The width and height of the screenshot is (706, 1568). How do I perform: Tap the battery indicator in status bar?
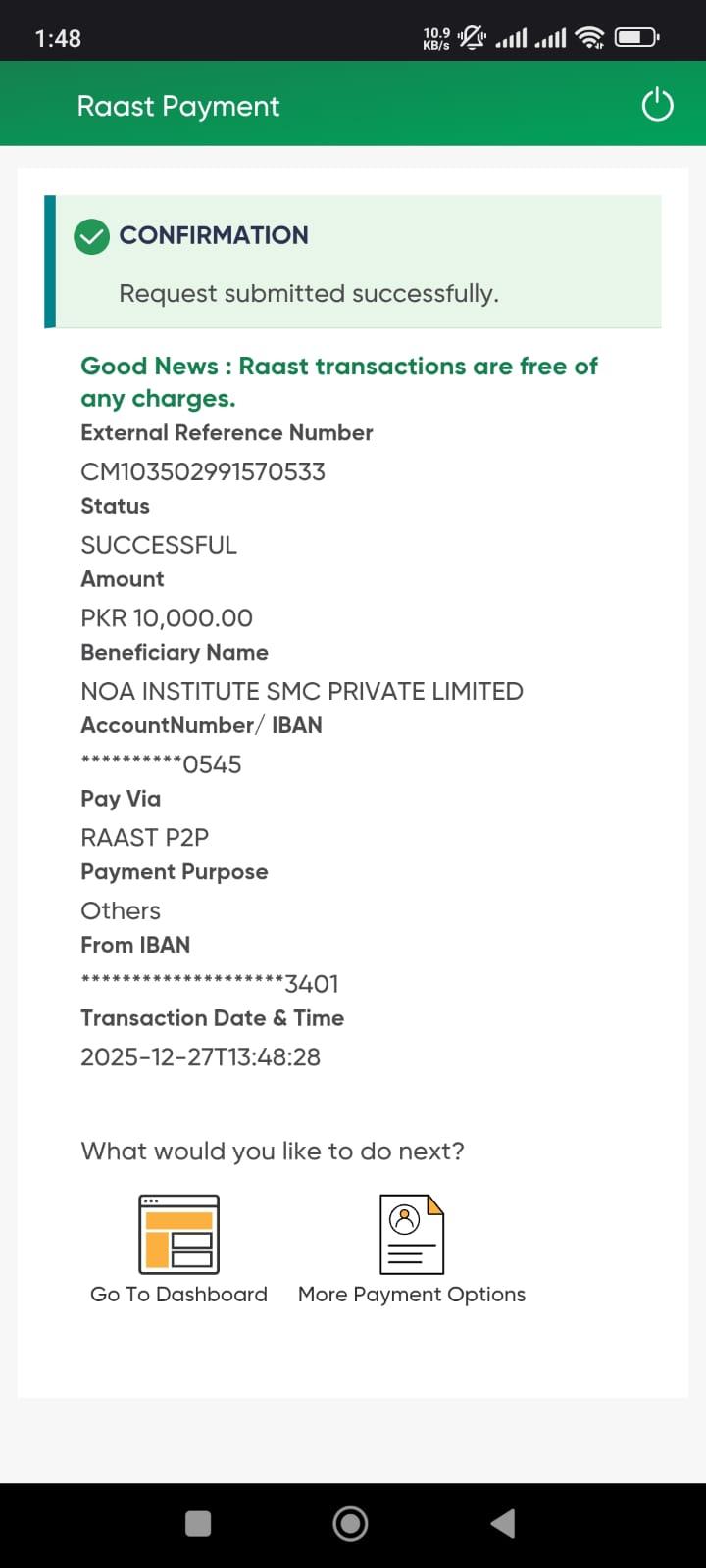point(636,38)
